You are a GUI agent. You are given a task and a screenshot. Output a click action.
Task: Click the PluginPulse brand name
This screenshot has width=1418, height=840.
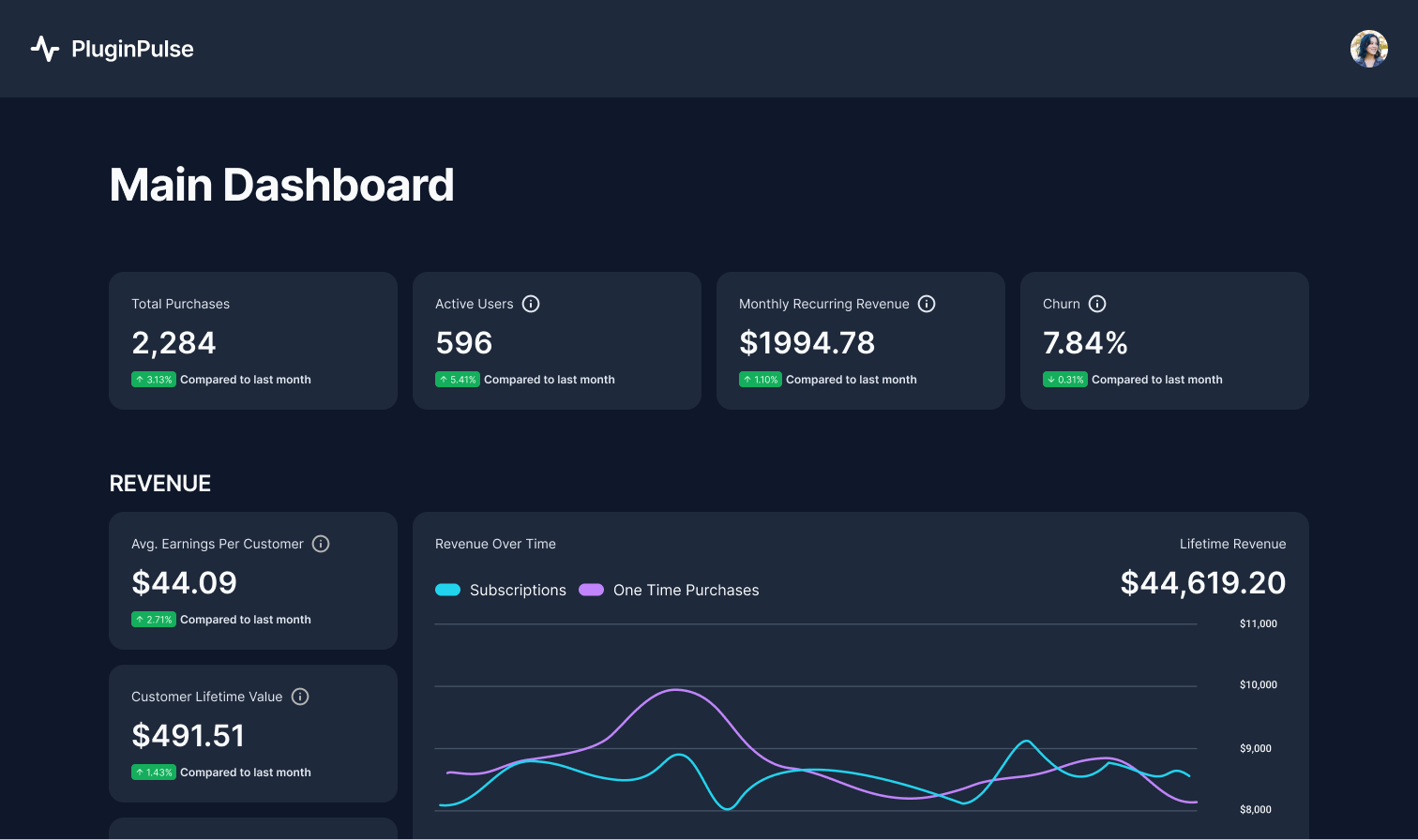pyautogui.click(x=132, y=49)
